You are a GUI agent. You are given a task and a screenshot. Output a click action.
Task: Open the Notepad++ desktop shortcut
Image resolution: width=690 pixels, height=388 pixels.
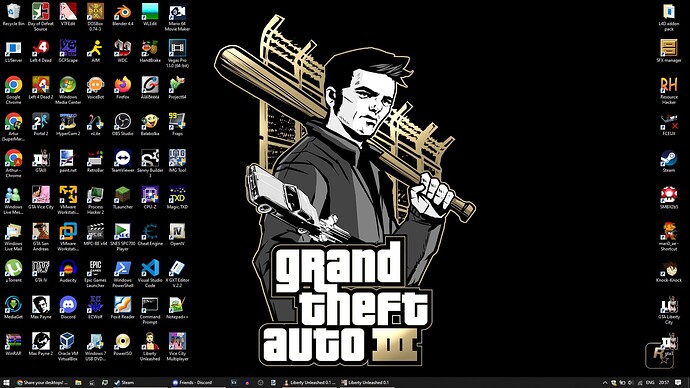(x=177, y=307)
